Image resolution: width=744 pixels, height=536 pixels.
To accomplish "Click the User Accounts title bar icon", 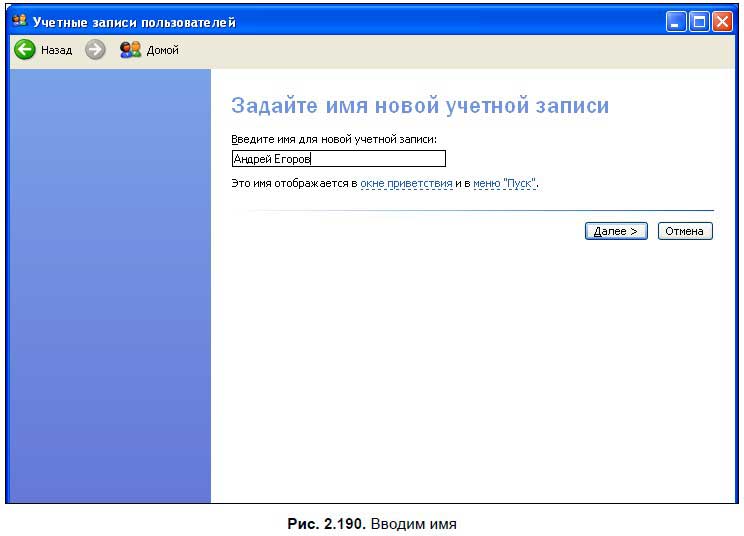I will [19, 21].
